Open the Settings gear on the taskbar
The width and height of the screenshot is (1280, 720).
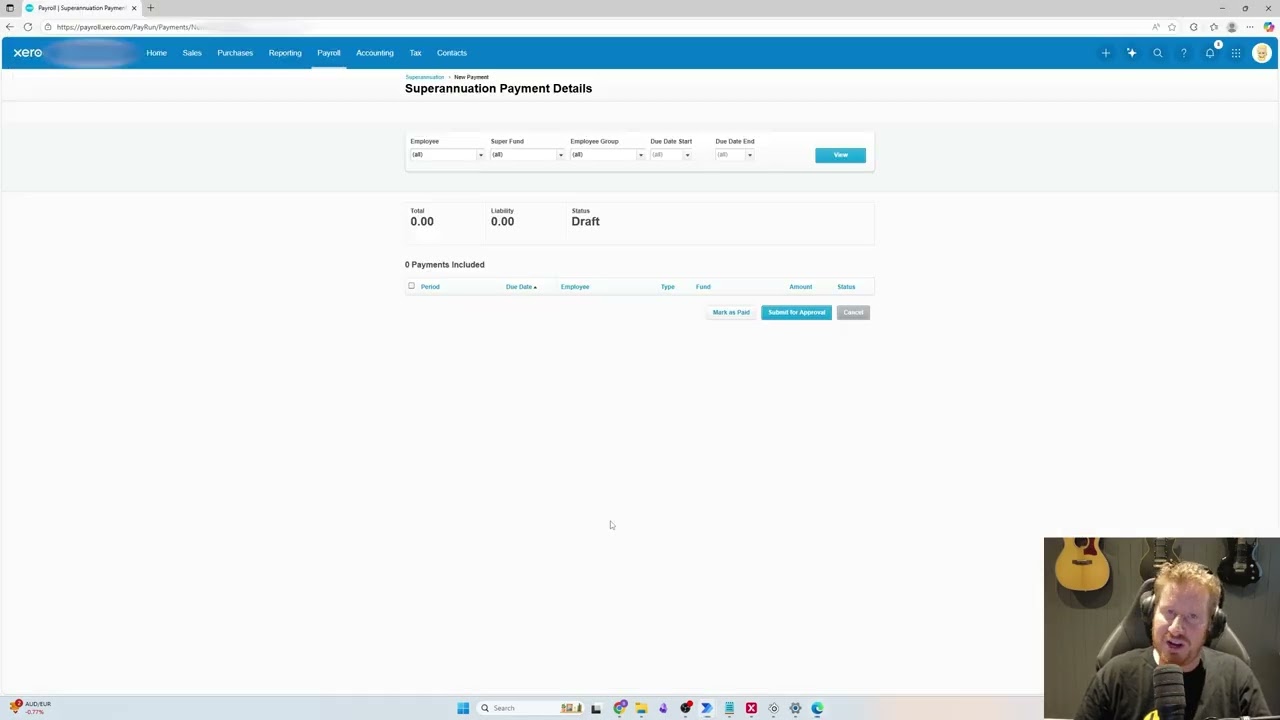point(795,708)
